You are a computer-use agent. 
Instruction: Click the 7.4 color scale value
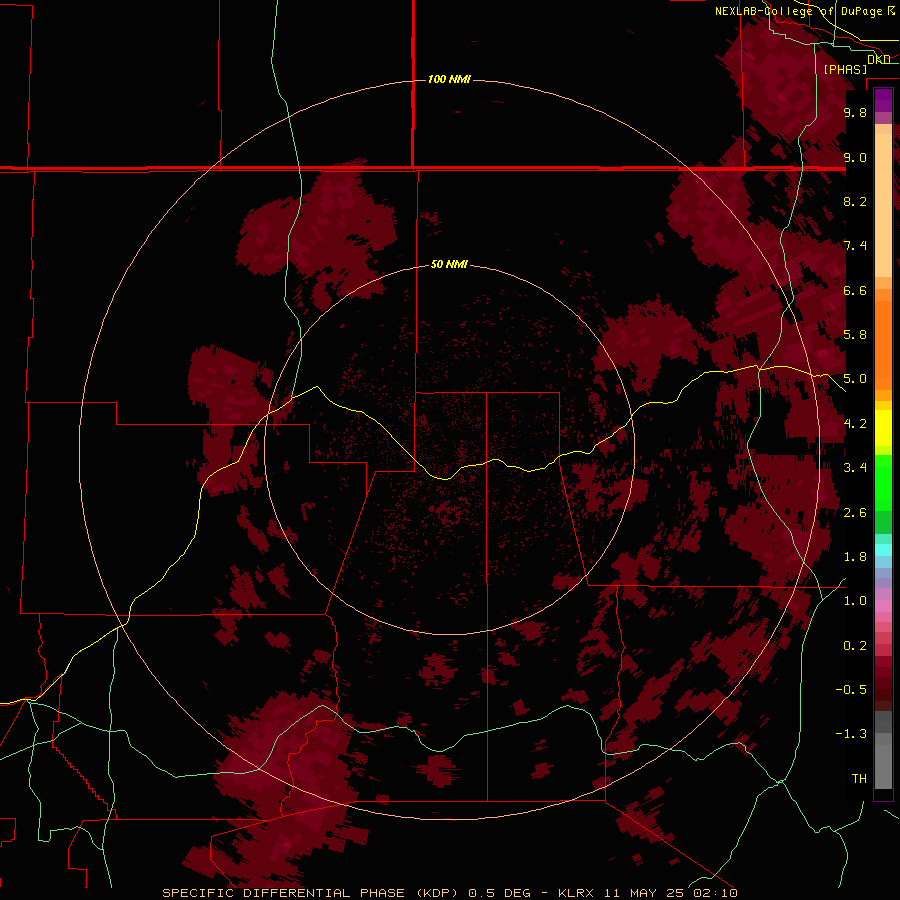[x=855, y=246]
